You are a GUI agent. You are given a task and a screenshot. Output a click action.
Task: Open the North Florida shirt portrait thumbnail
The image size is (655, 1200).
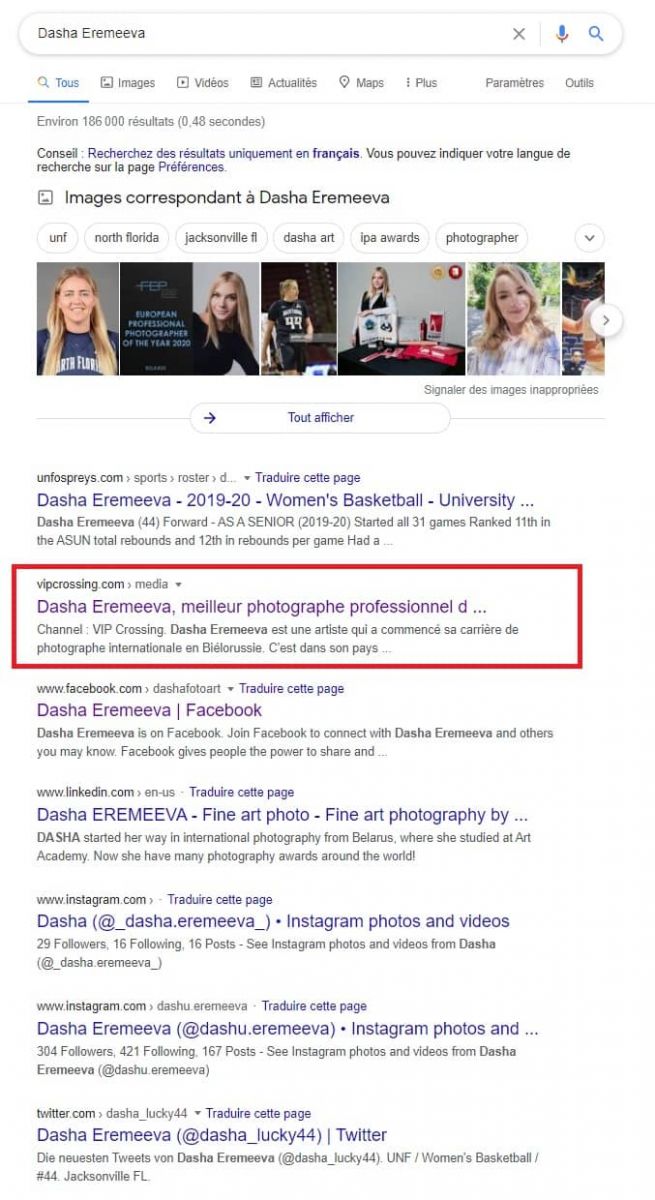coord(77,319)
